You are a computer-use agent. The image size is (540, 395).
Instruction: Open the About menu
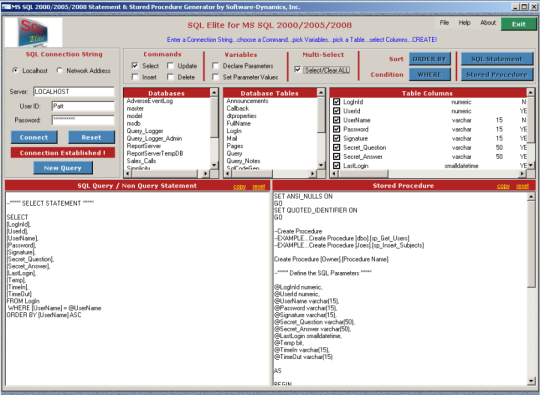click(488, 23)
